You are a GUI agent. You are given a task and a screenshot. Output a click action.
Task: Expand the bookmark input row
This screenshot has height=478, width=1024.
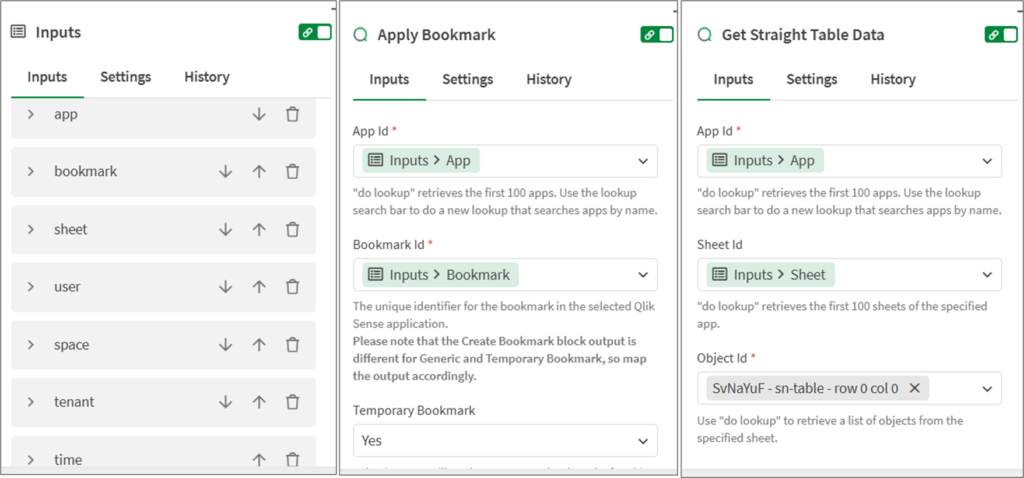(31, 172)
